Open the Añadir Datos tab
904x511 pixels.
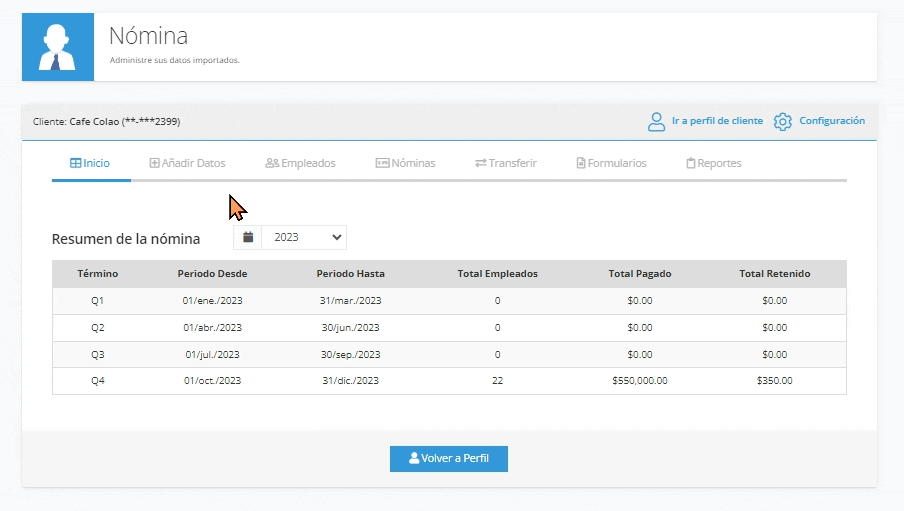click(x=187, y=163)
